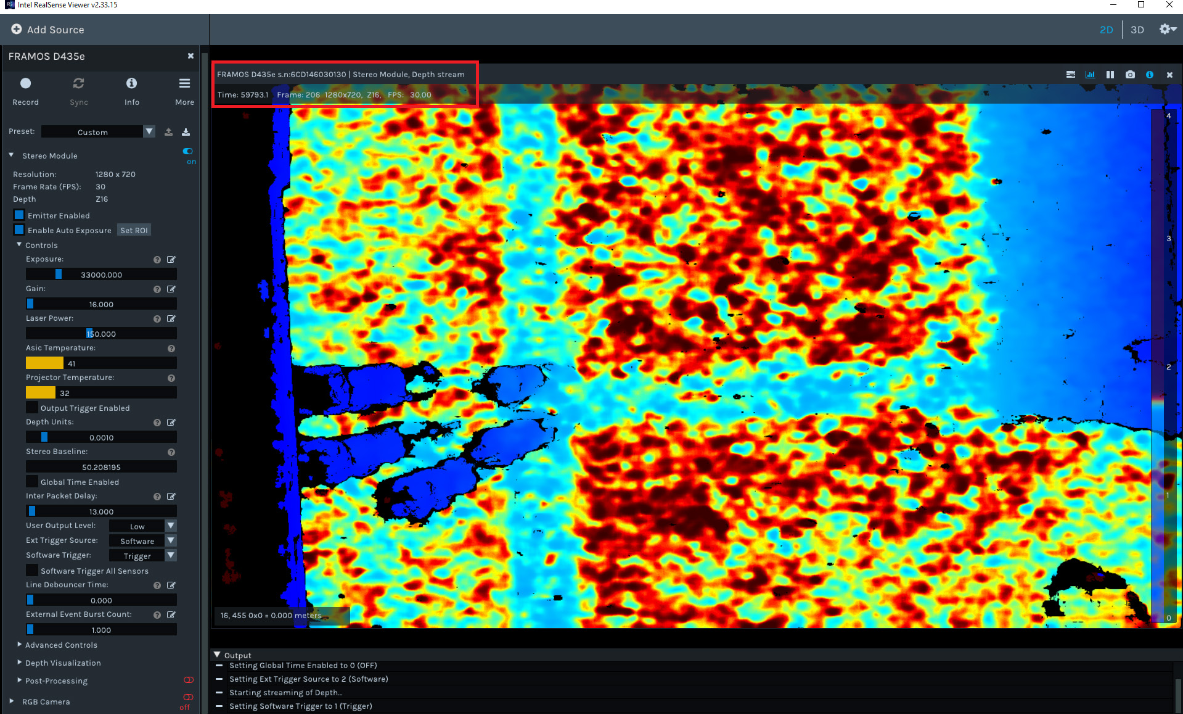
Task: Toggle the stream histogram chart icon
Action: tap(1090, 75)
